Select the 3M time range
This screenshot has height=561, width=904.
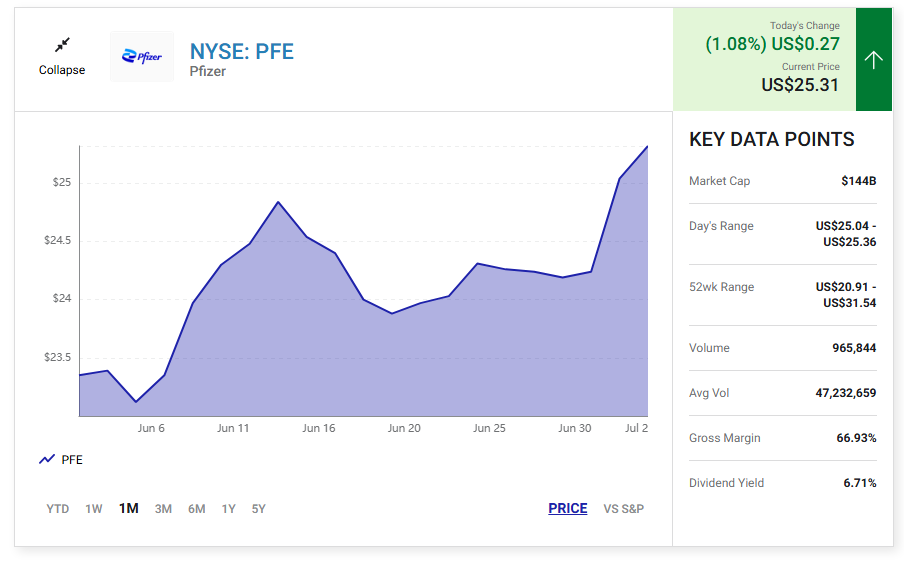pos(163,509)
